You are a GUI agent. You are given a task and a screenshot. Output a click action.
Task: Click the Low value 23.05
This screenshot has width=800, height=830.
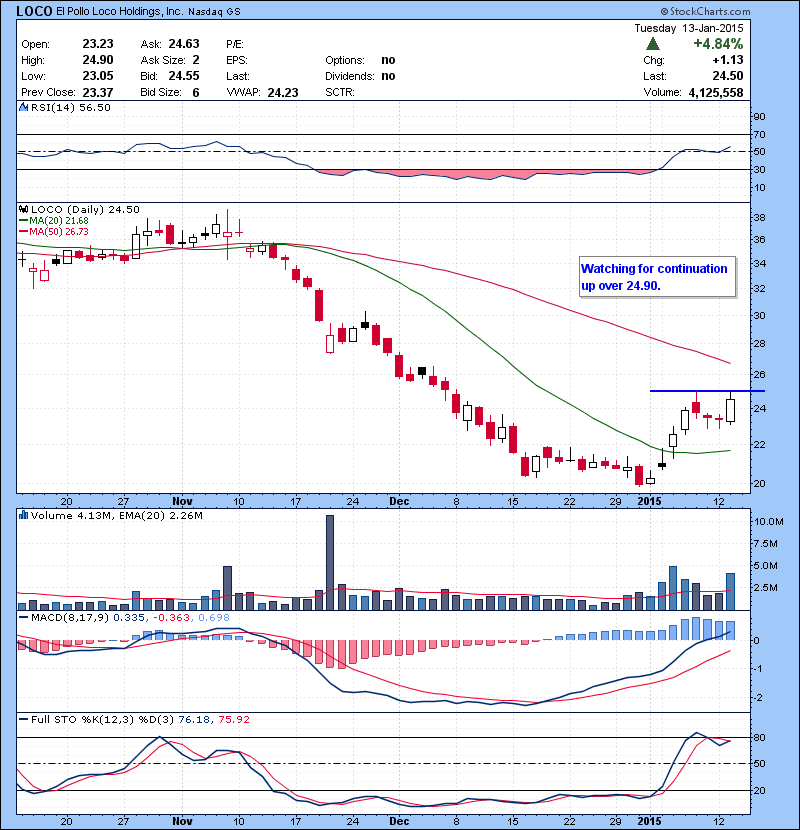98,76
